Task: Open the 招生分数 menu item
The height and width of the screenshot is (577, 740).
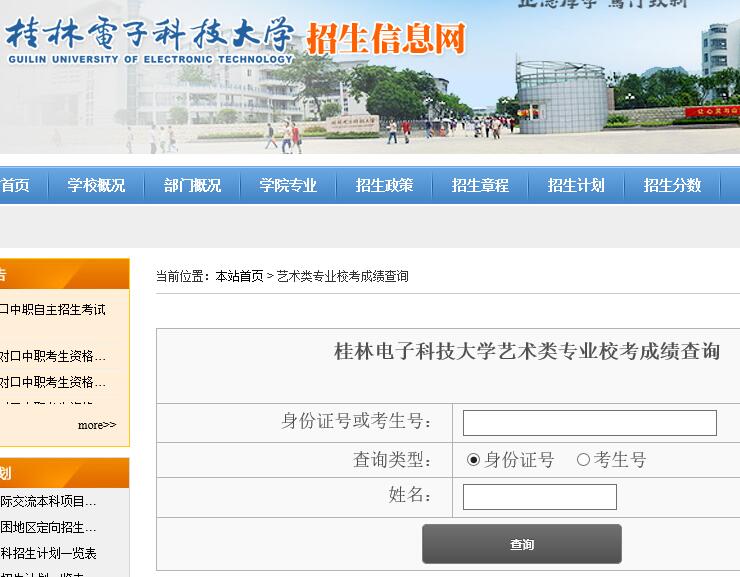Action: click(x=672, y=185)
